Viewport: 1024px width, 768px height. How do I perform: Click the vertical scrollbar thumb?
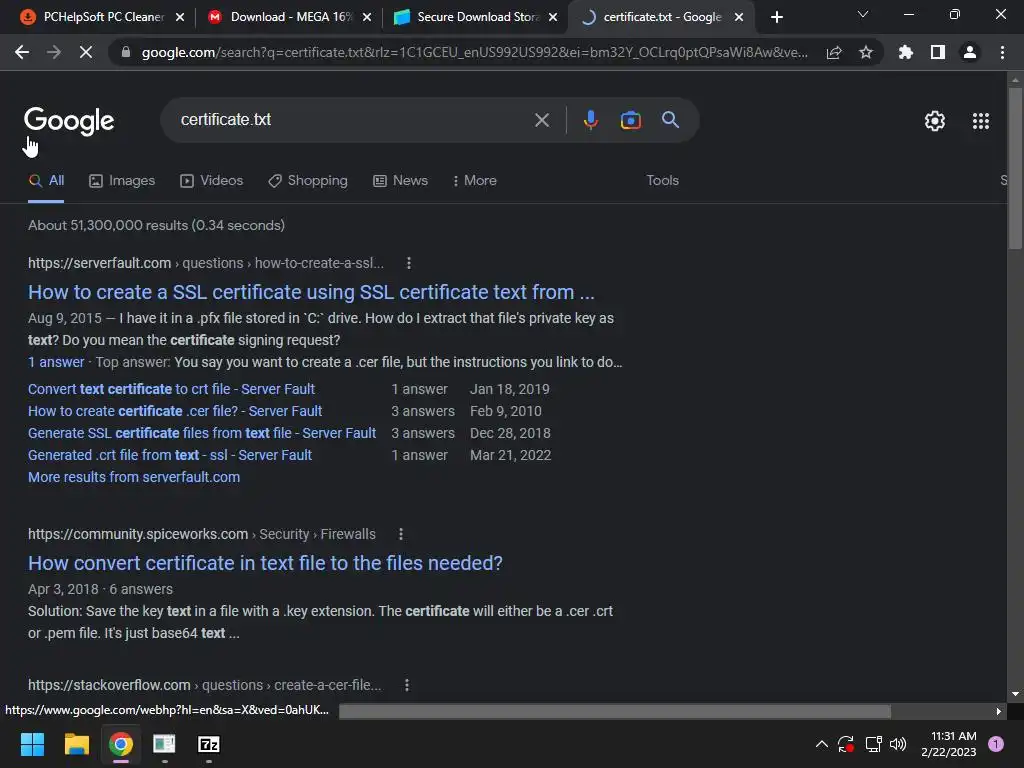(1015, 168)
